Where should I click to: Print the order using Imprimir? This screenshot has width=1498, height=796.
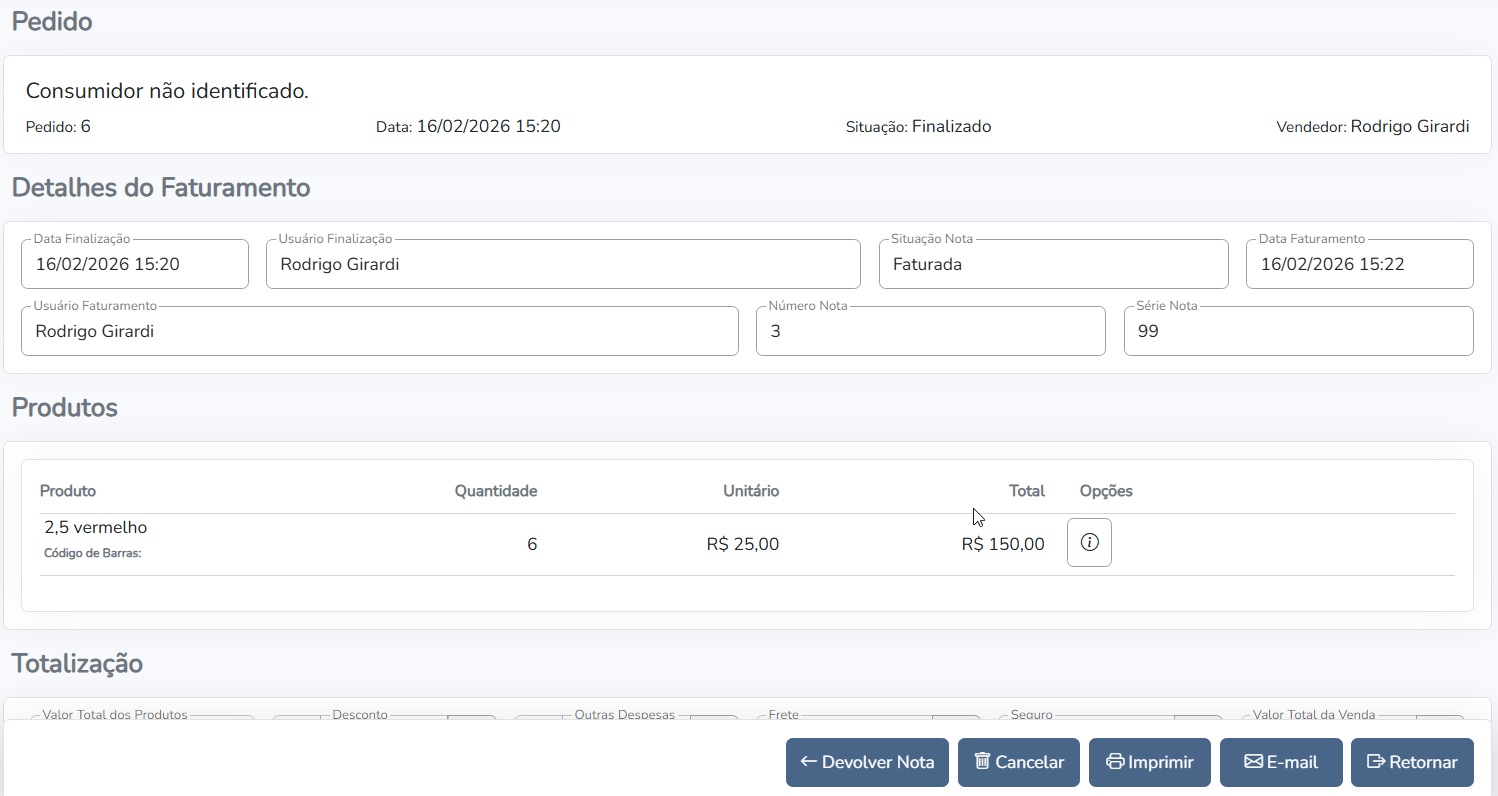(x=1149, y=762)
